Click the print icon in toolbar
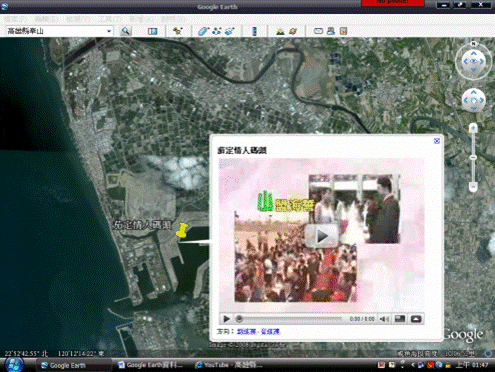Image resolution: width=495 pixels, height=372 pixels. (331, 31)
